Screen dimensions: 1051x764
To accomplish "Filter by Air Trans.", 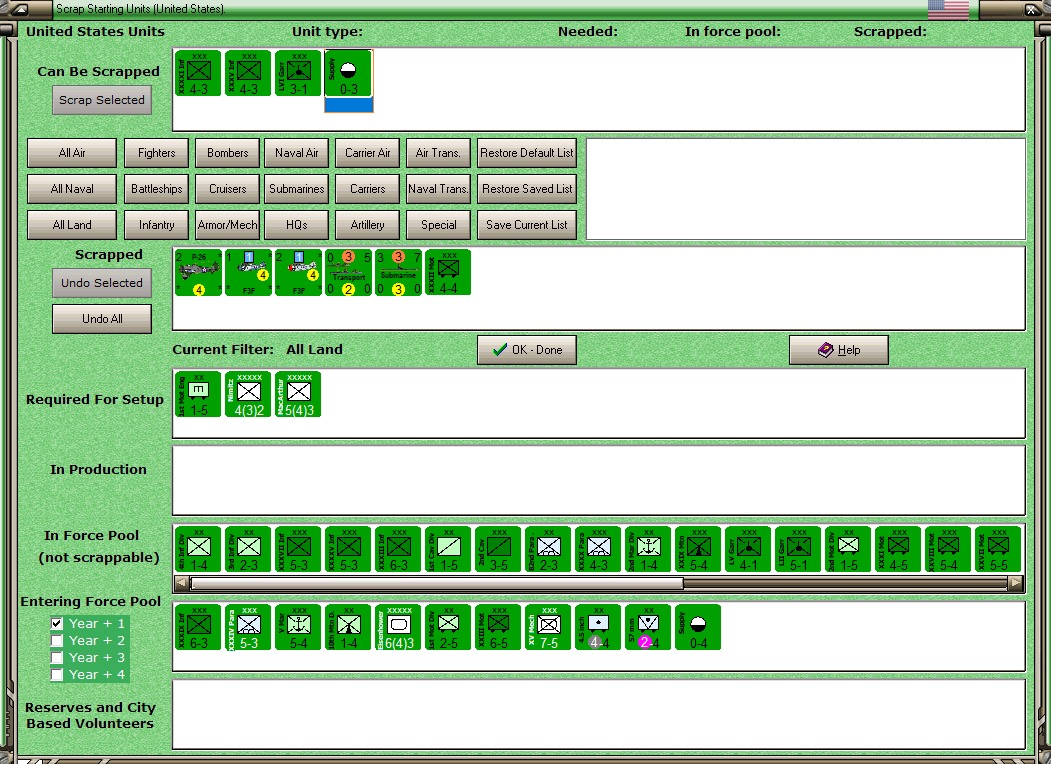I will click(438, 153).
